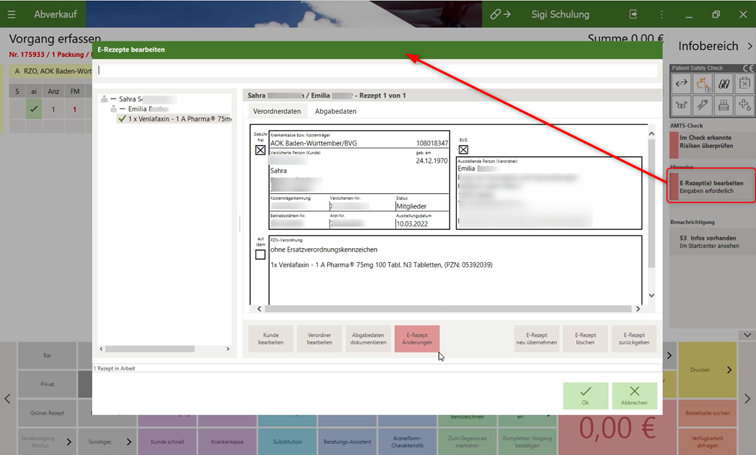The width and height of the screenshot is (756, 455).
Task: Cancel the dialog with Abbrechen
Action: (x=634, y=396)
